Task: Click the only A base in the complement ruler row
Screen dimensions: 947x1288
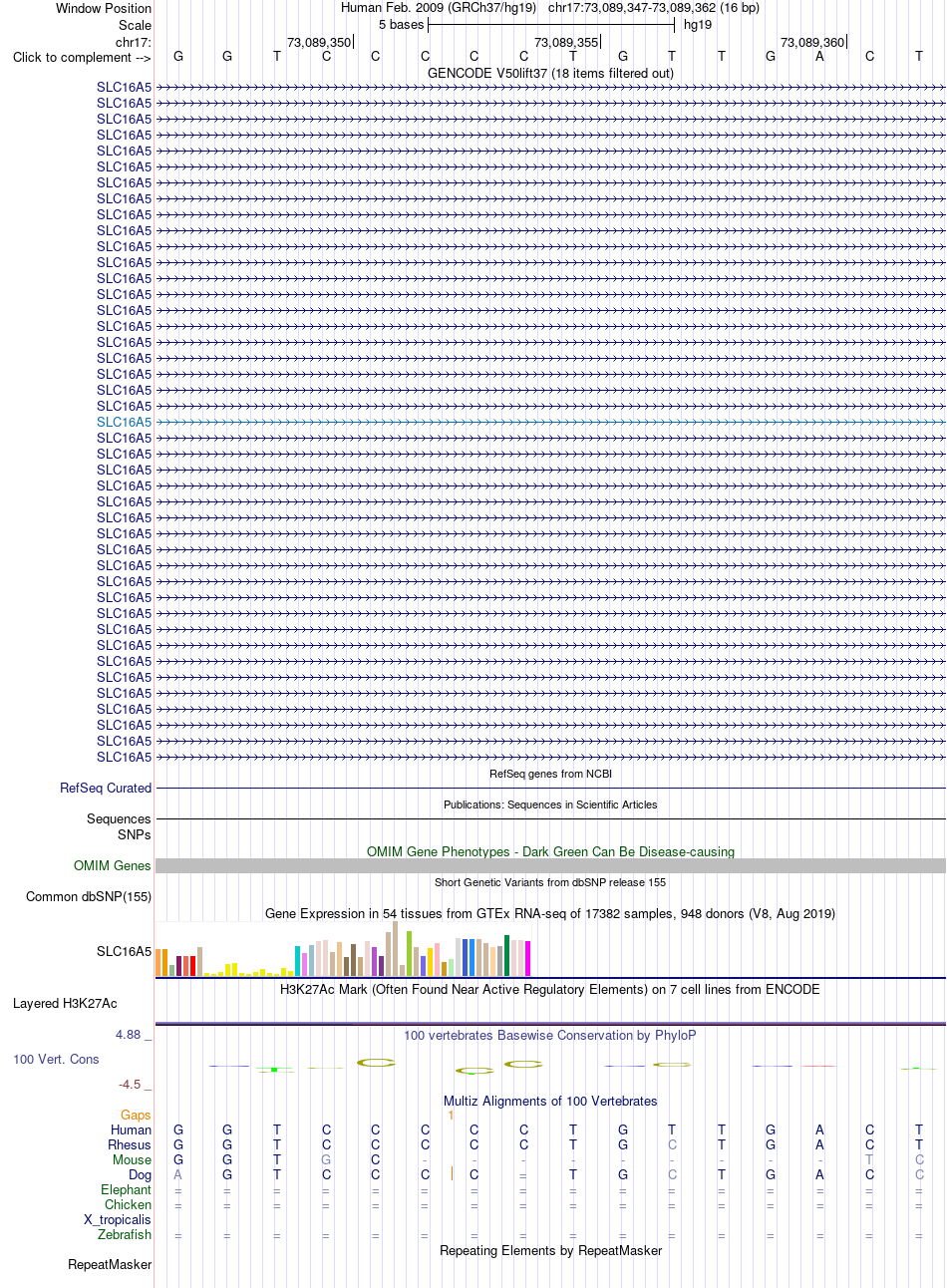Action: click(819, 57)
